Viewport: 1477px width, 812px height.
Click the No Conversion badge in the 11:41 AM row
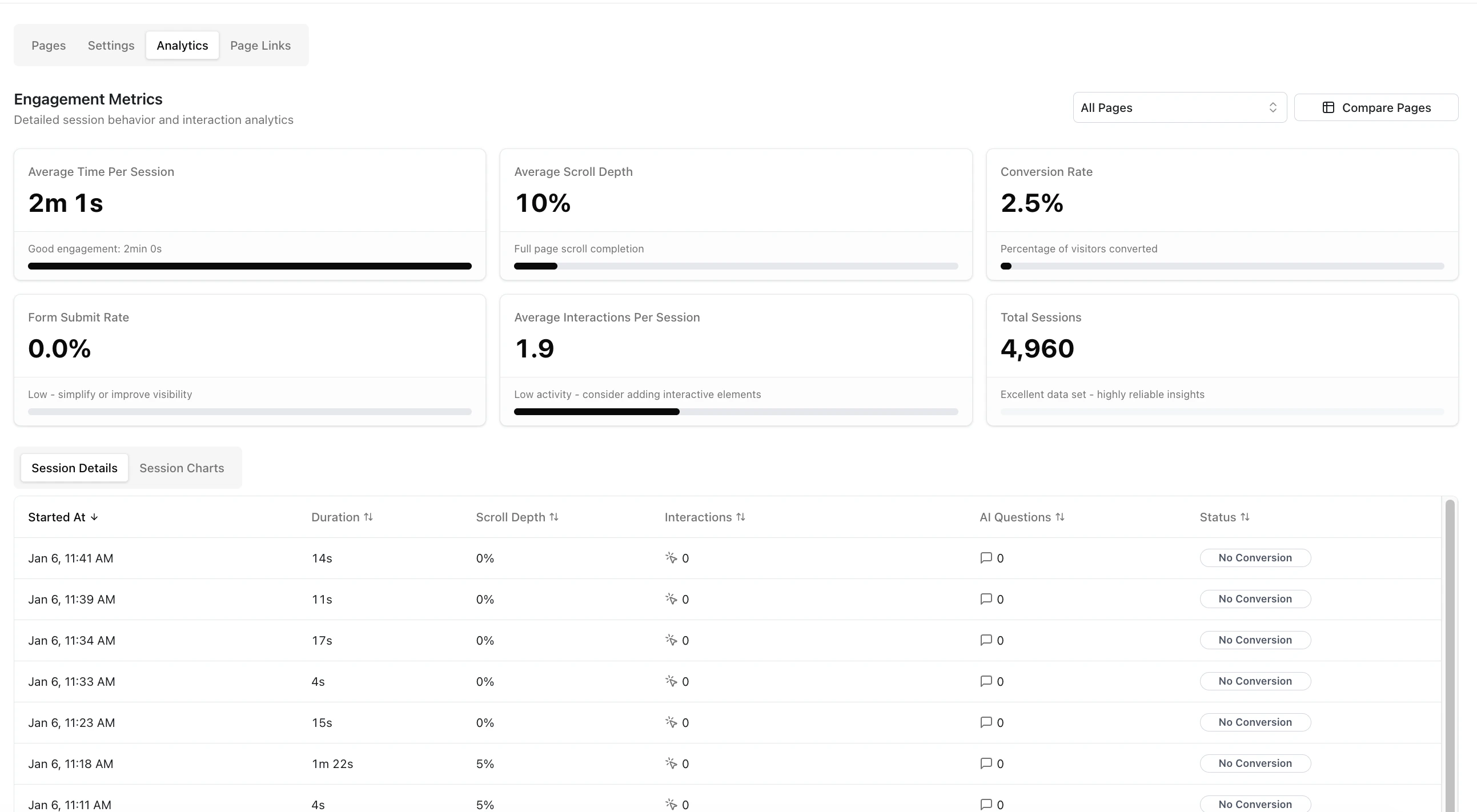1255,557
